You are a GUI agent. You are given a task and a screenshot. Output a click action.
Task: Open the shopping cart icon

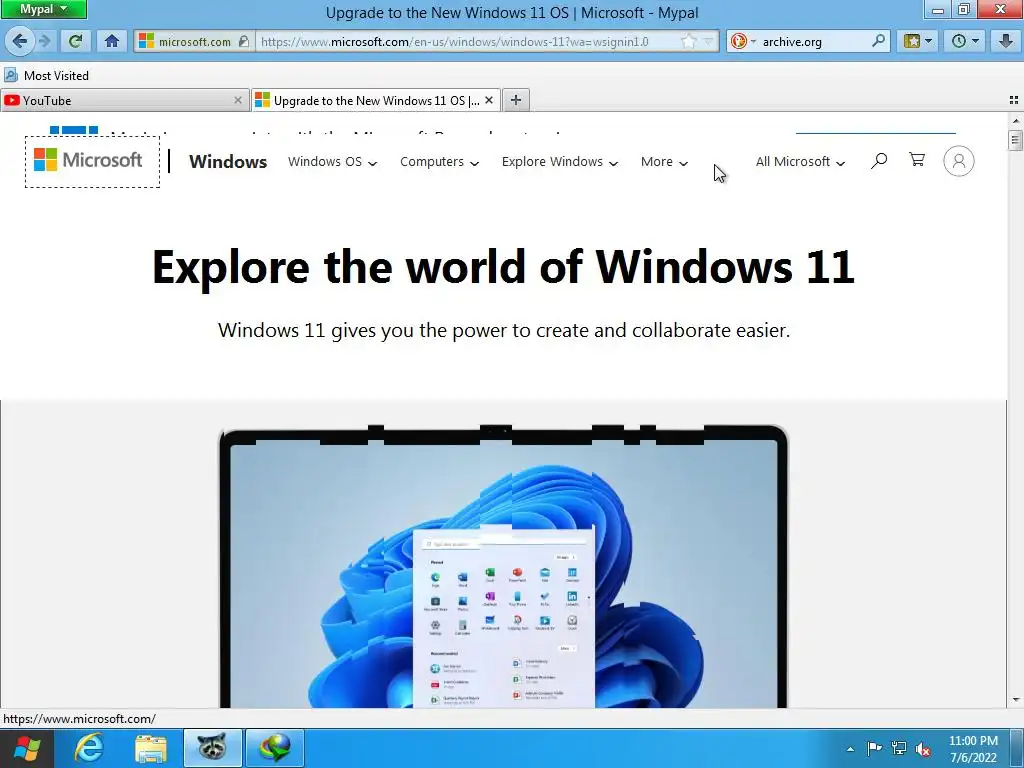917,160
